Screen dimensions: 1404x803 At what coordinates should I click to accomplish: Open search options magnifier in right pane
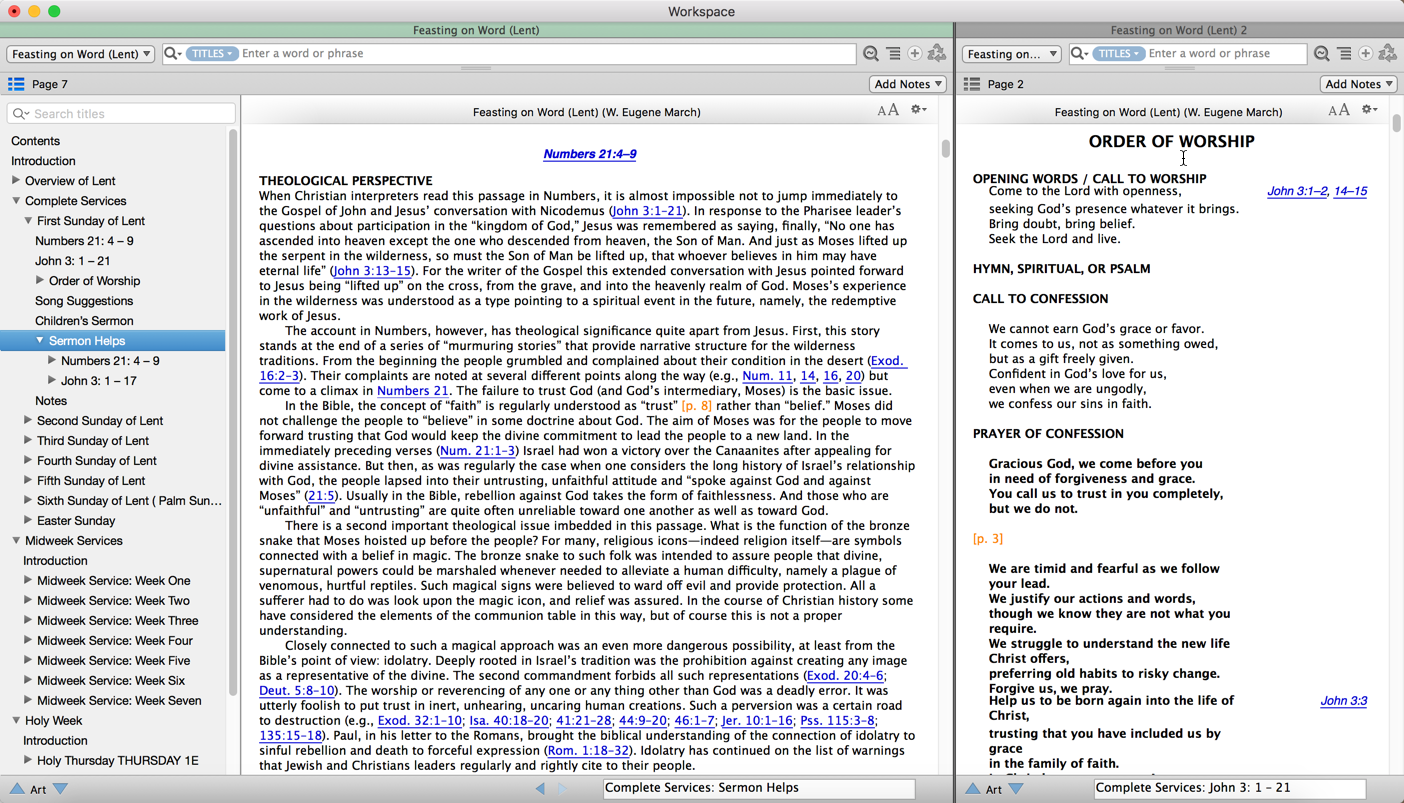(x=1079, y=54)
